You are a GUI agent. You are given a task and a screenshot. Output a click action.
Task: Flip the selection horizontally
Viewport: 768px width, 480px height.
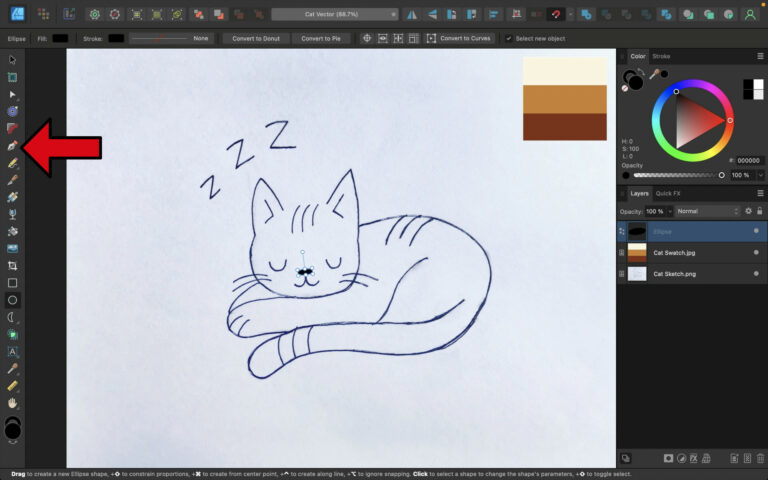[412, 14]
